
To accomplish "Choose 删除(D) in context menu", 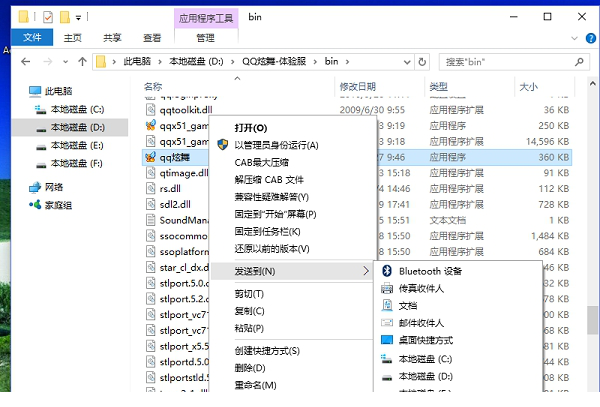I will pyautogui.click(x=293, y=368).
